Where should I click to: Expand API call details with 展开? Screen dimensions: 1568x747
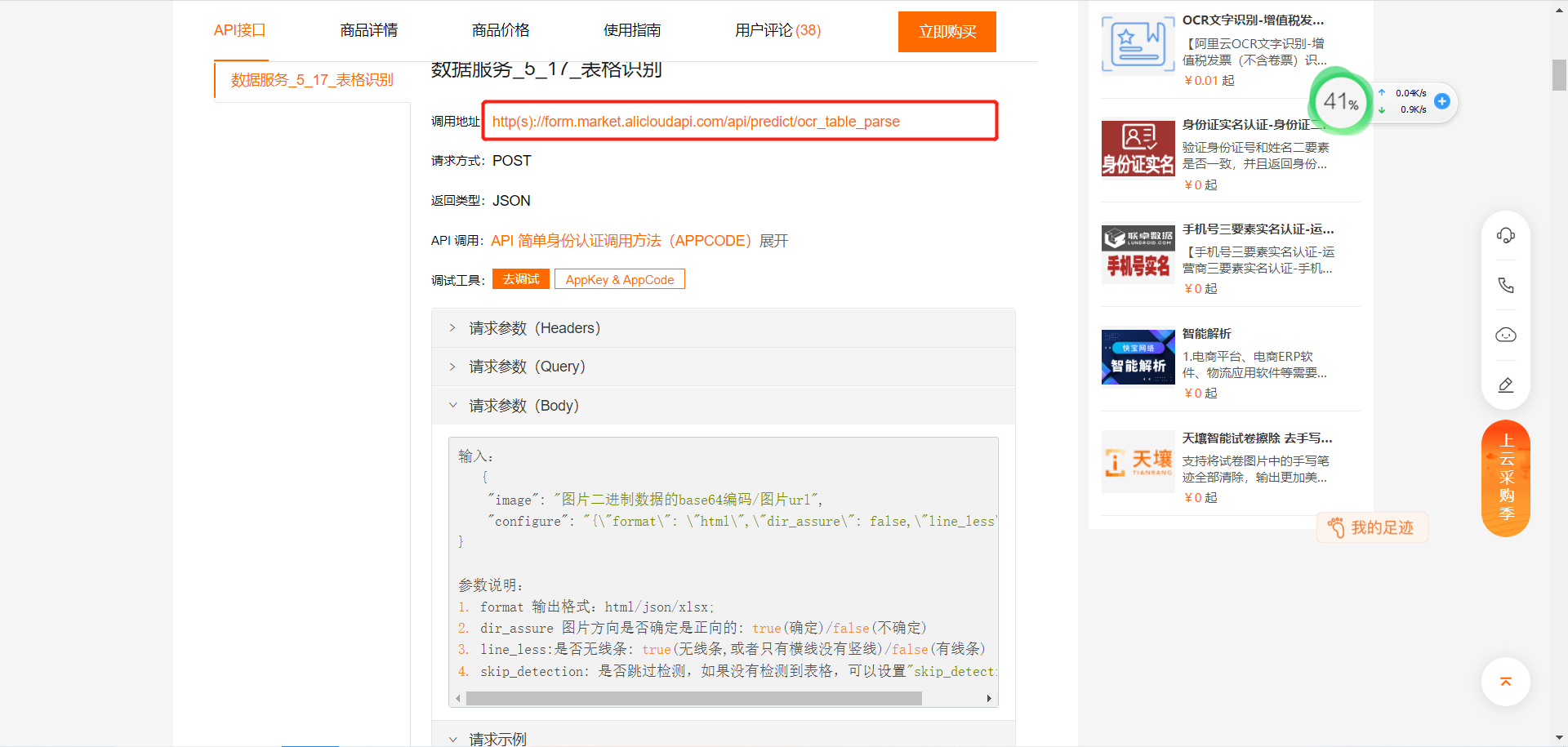(774, 241)
